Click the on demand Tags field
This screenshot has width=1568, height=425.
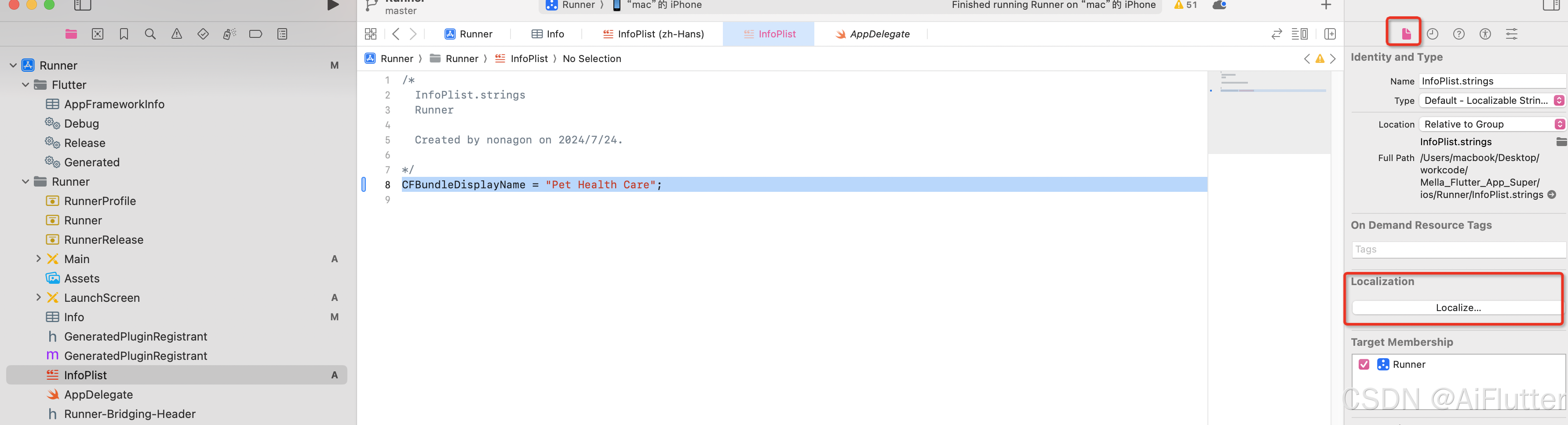point(1459,249)
